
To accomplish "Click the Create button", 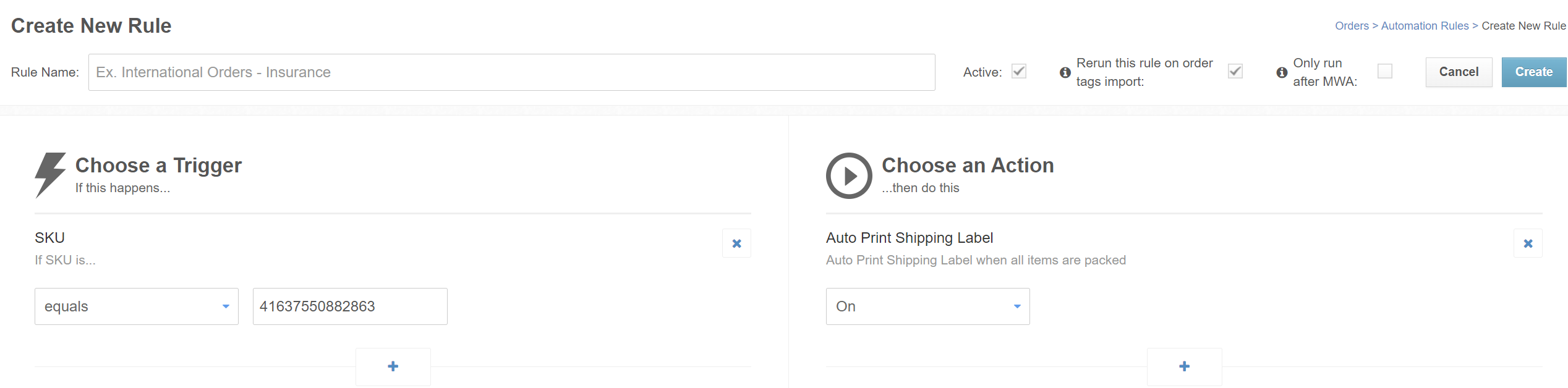I will coord(1534,72).
